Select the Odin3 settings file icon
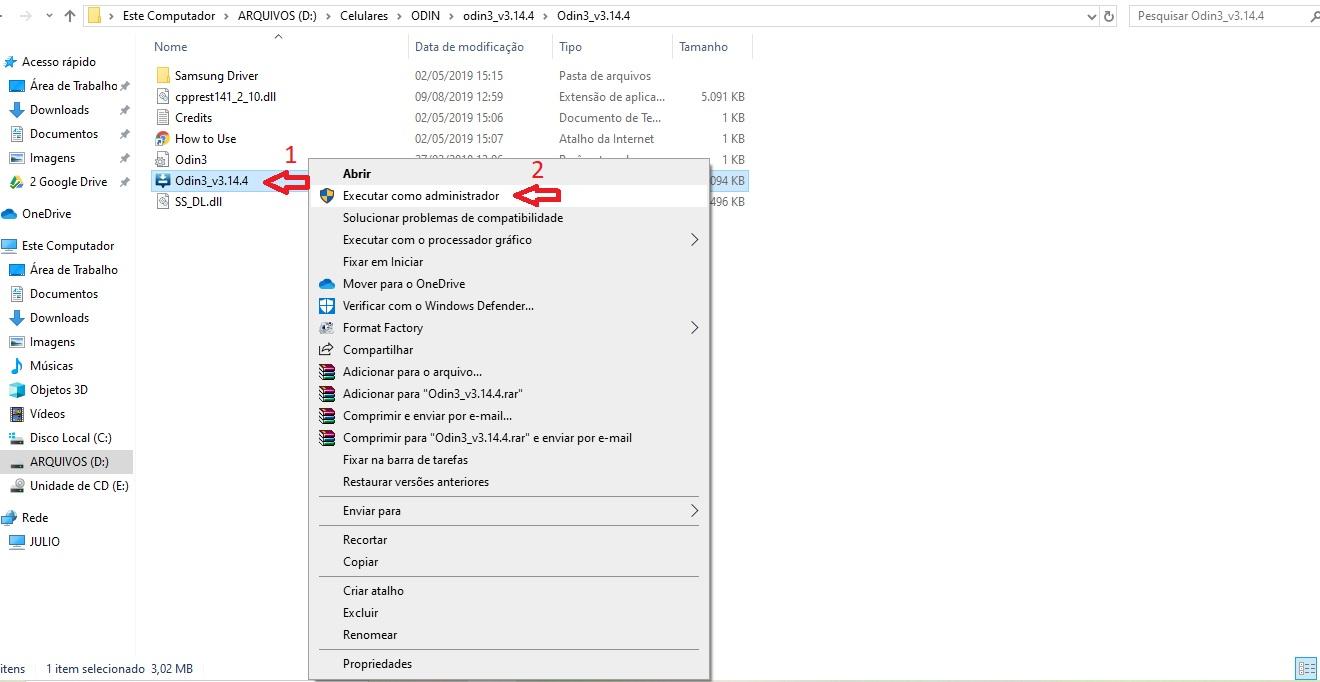This screenshot has width=1320, height=682. coord(164,160)
